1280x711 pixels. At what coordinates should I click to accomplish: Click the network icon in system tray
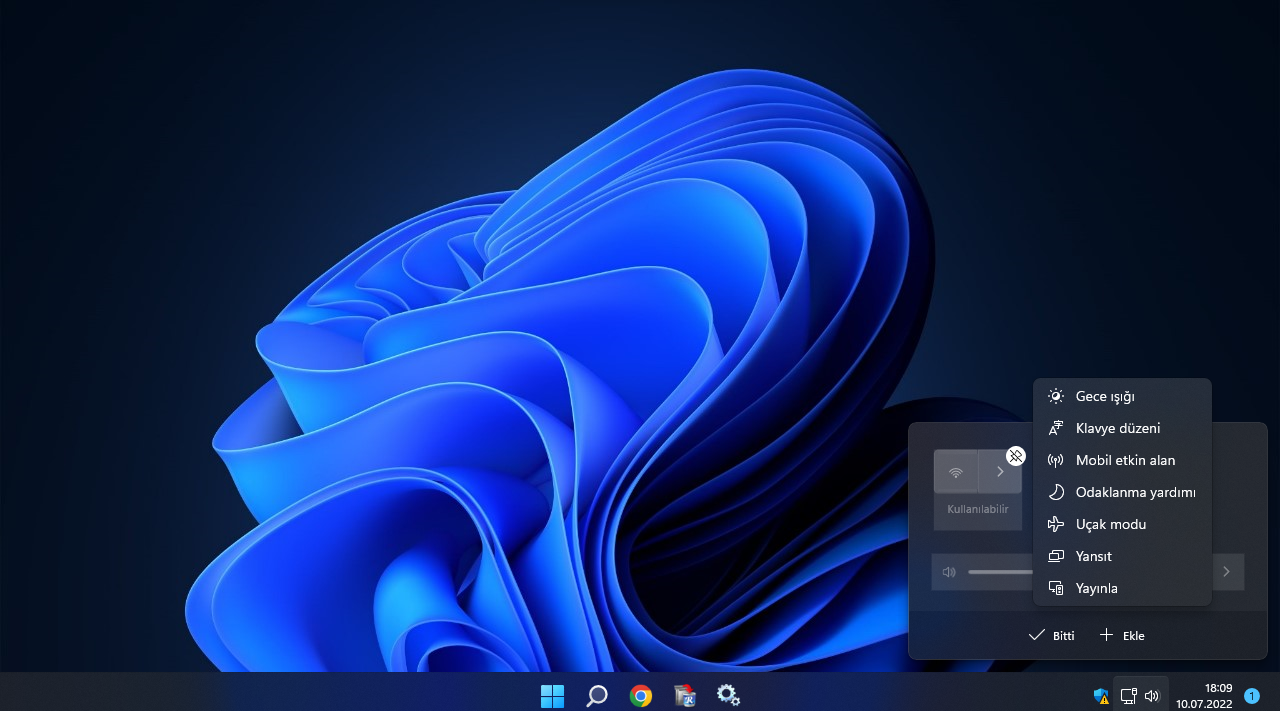[x=1128, y=696]
